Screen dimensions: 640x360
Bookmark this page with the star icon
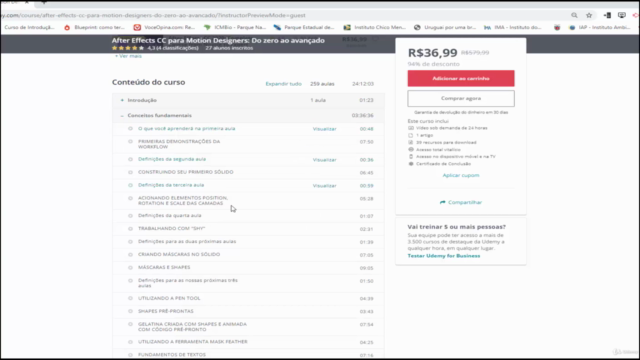pyautogui.click(x=589, y=15)
